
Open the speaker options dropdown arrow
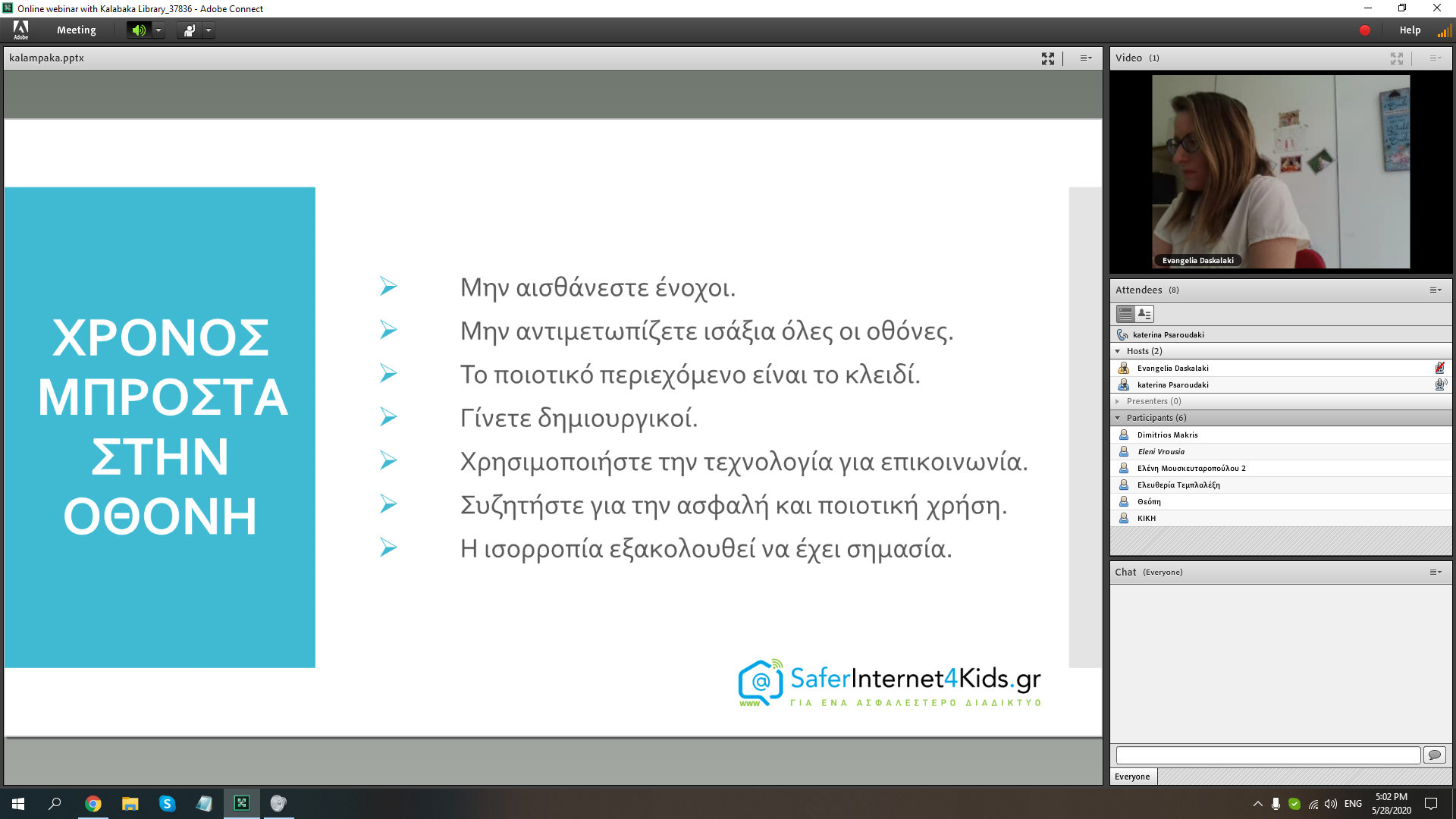[x=158, y=30]
